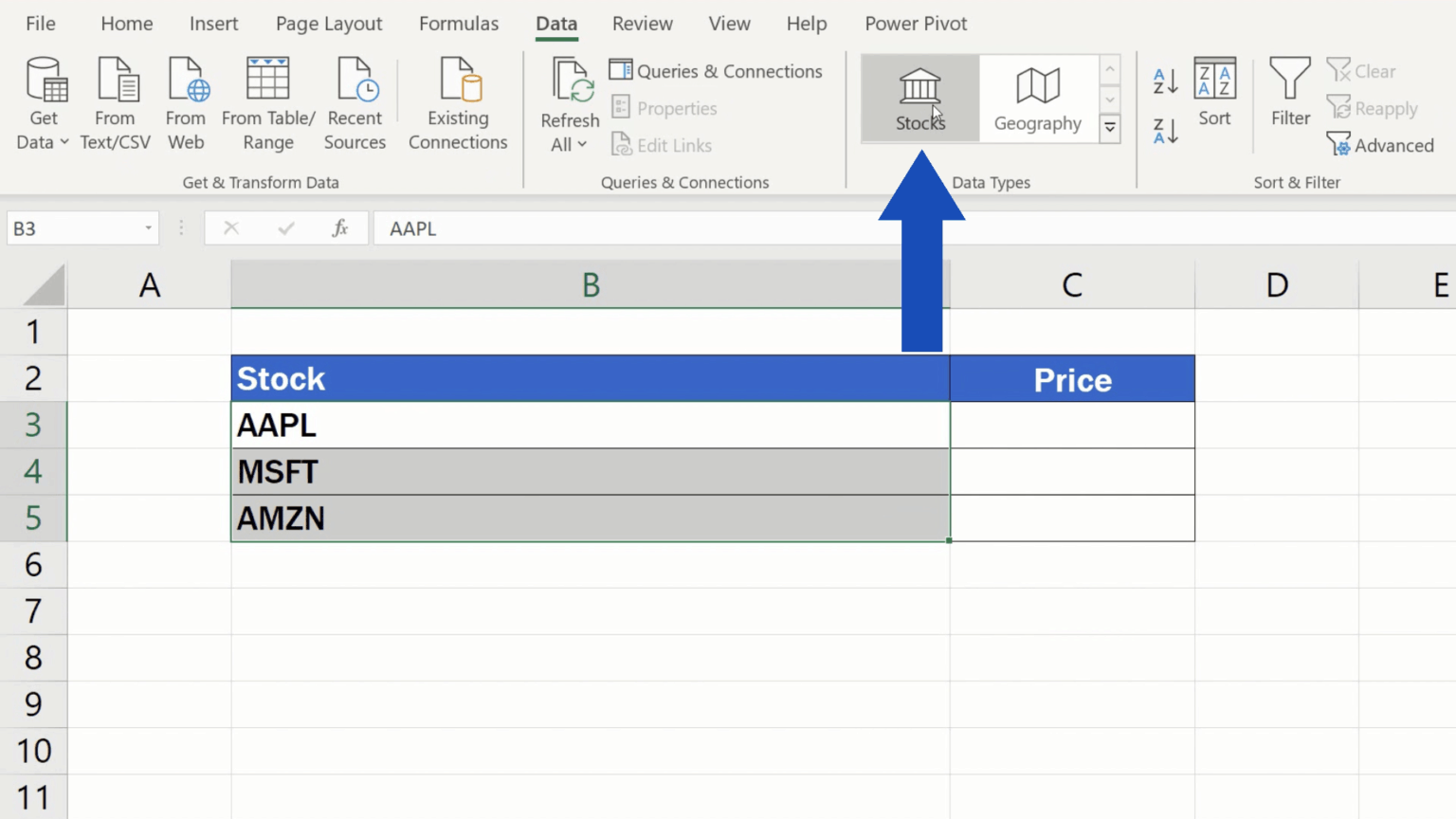1456x819 pixels.
Task: Switch to the Formulas tab
Action: coord(459,24)
